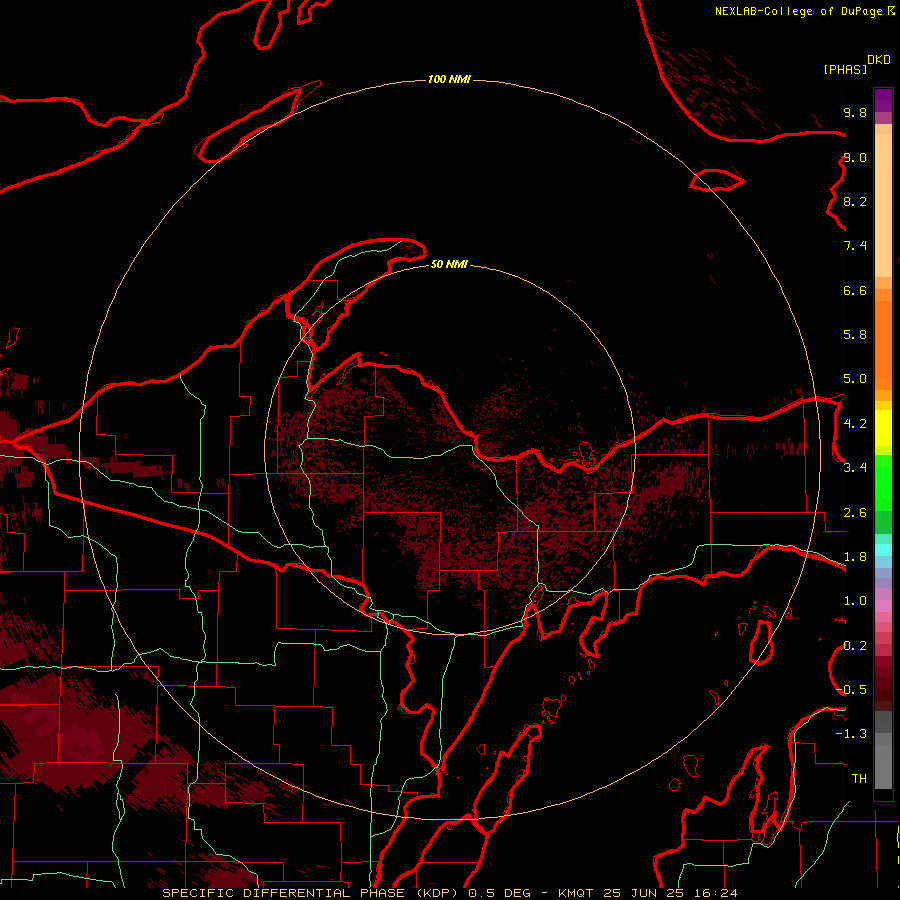The height and width of the screenshot is (900, 900).
Task: Pick the bright green segment of the color bar
Action: tap(883, 485)
